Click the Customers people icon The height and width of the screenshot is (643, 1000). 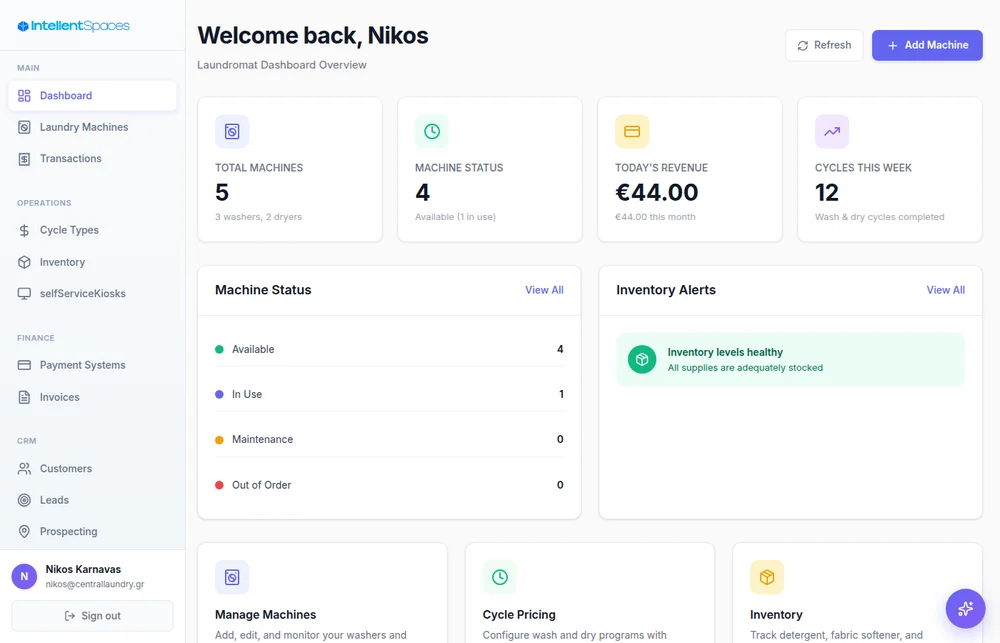[x=24, y=468]
